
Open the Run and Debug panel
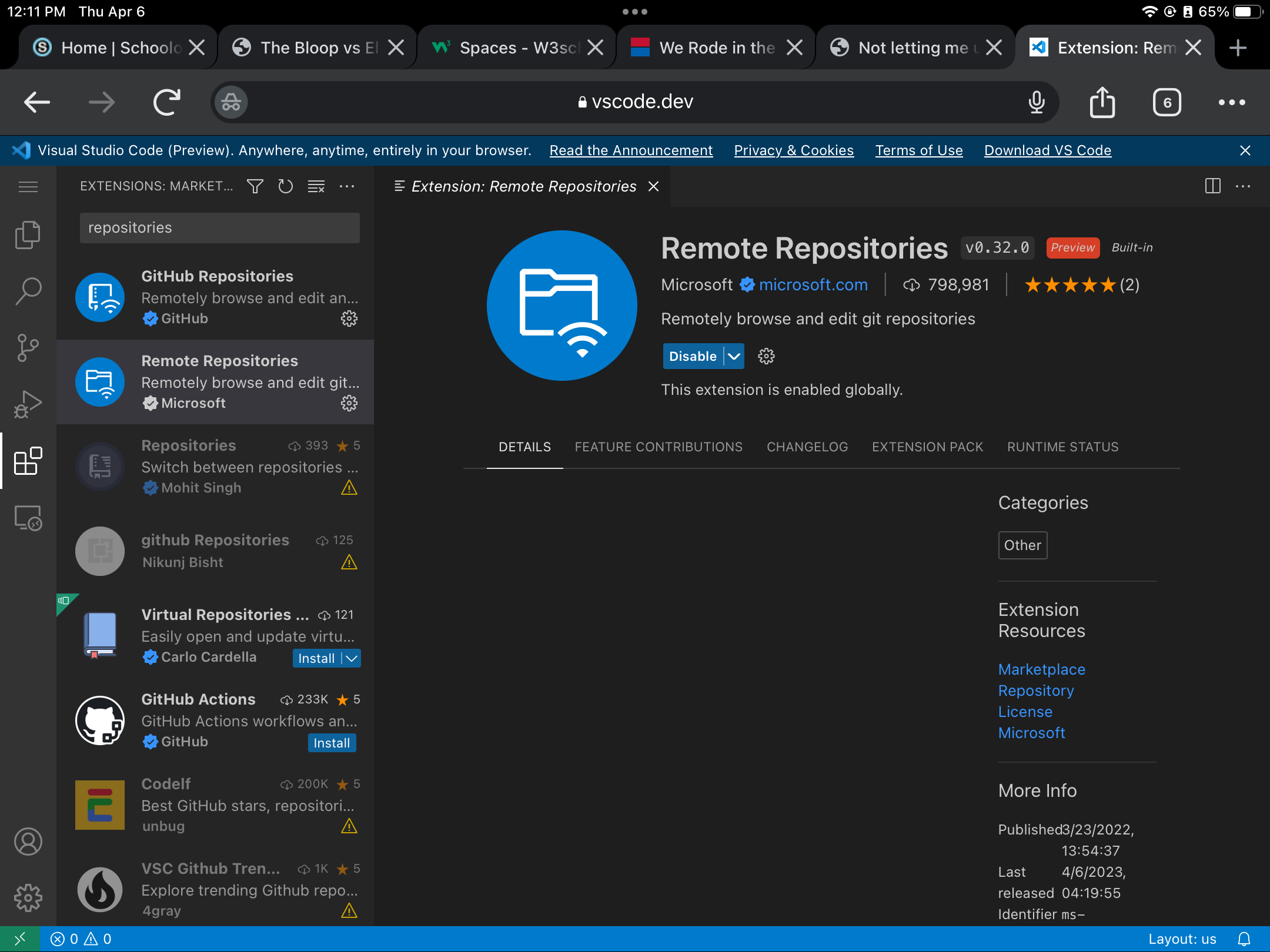[28, 403]
